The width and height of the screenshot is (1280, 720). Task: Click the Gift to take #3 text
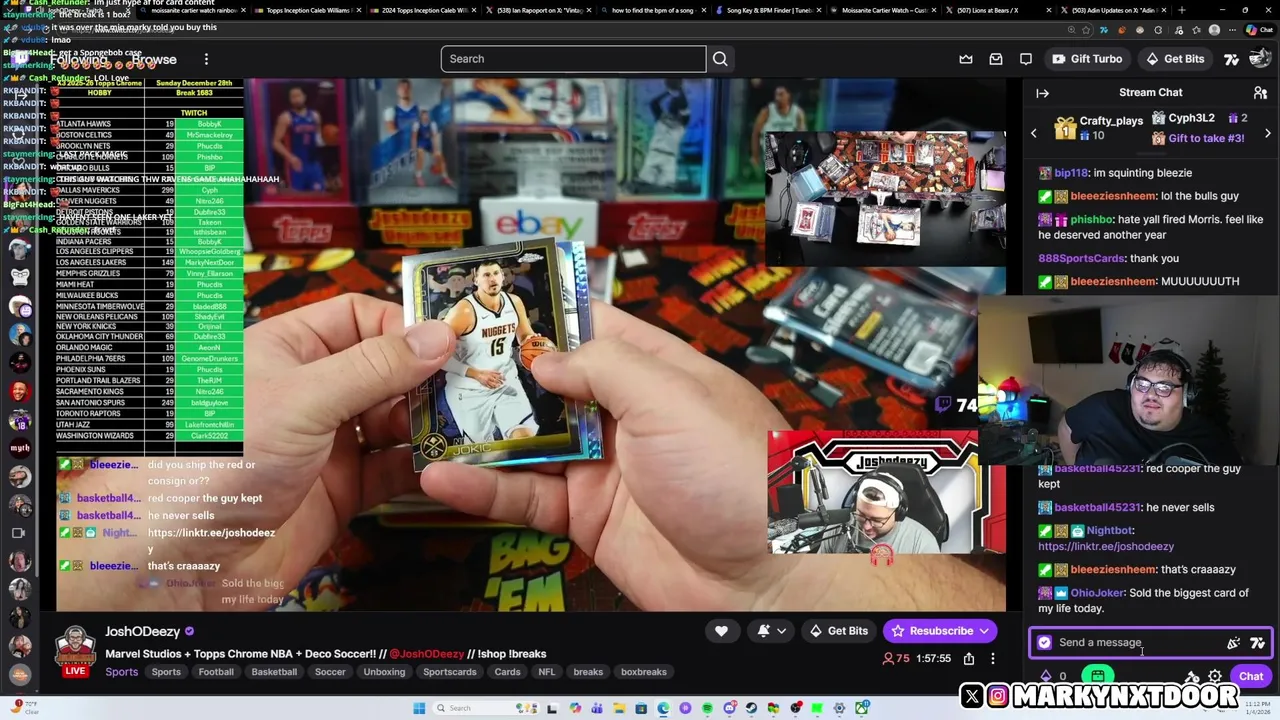[x=1206, y=138]
